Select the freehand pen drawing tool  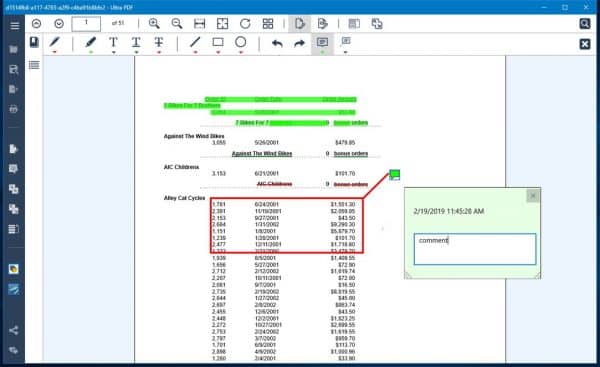click(55, 42)
